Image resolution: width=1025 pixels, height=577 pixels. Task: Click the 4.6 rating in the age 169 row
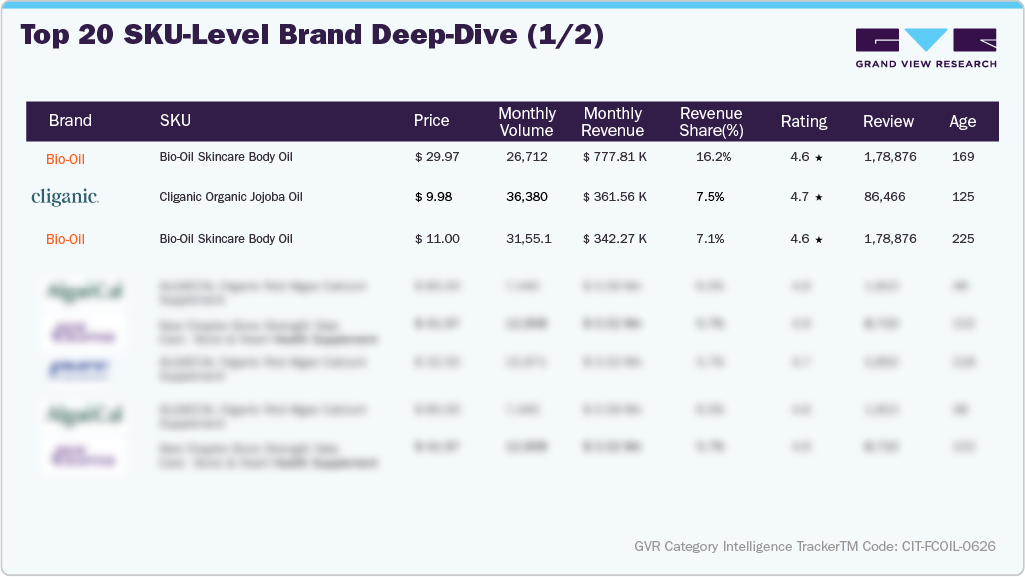[x=799, y=157]
